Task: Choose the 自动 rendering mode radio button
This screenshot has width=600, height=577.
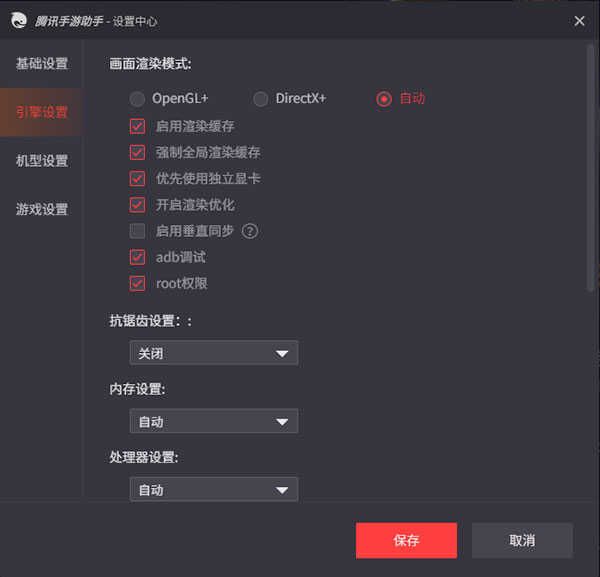Action: [x=384, y=99]
